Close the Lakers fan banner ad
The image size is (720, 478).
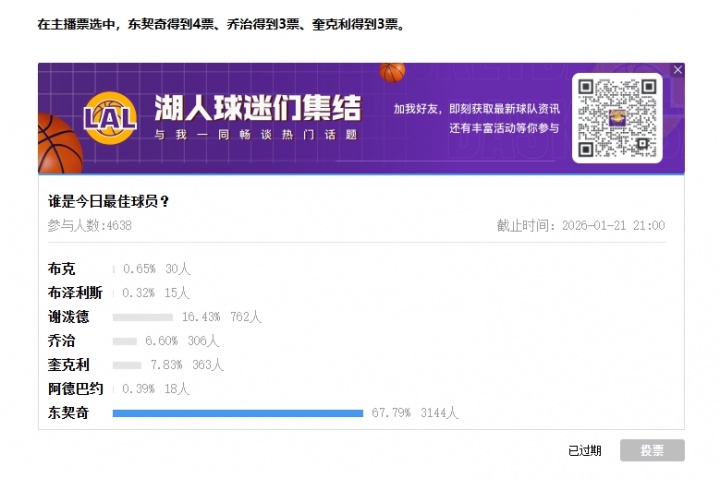pos(677,70)
